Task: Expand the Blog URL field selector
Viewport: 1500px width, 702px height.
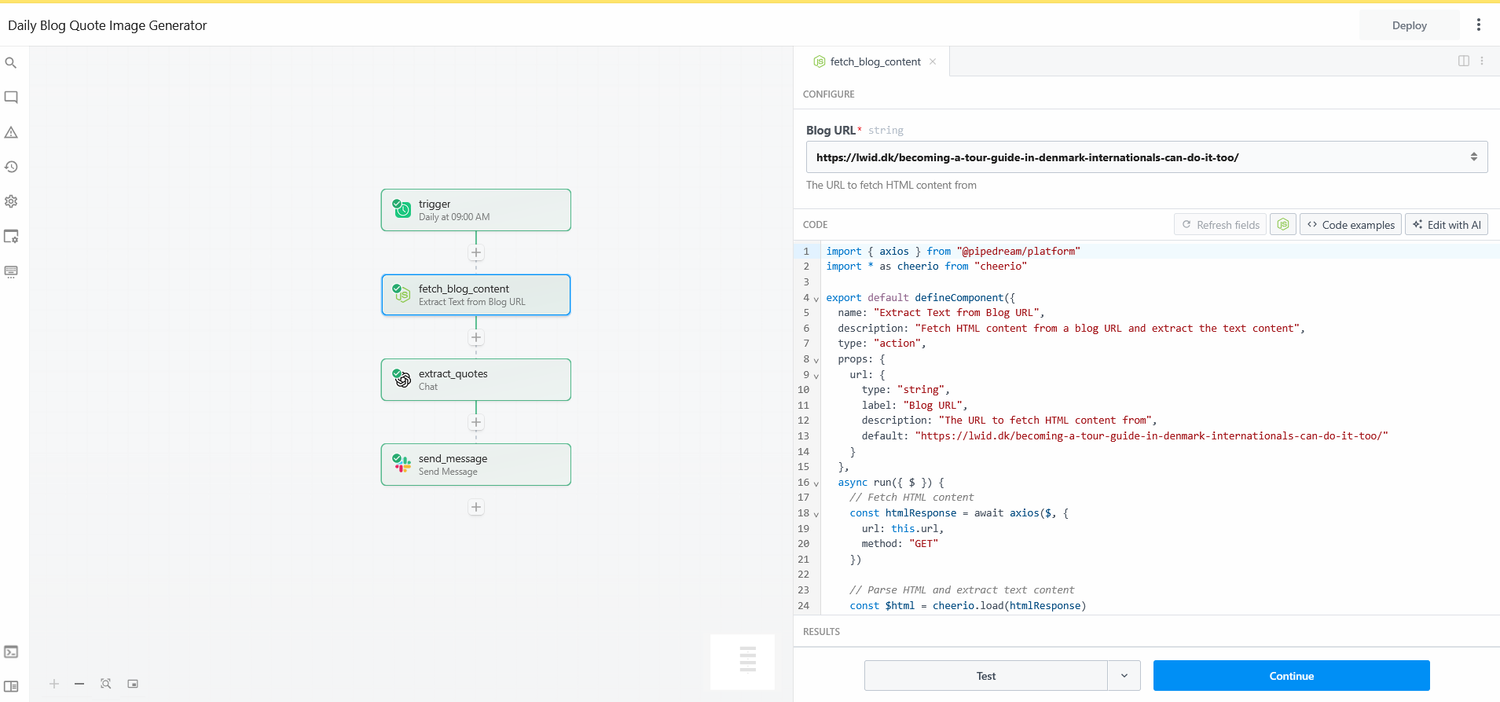Action: click(1473, 156)
